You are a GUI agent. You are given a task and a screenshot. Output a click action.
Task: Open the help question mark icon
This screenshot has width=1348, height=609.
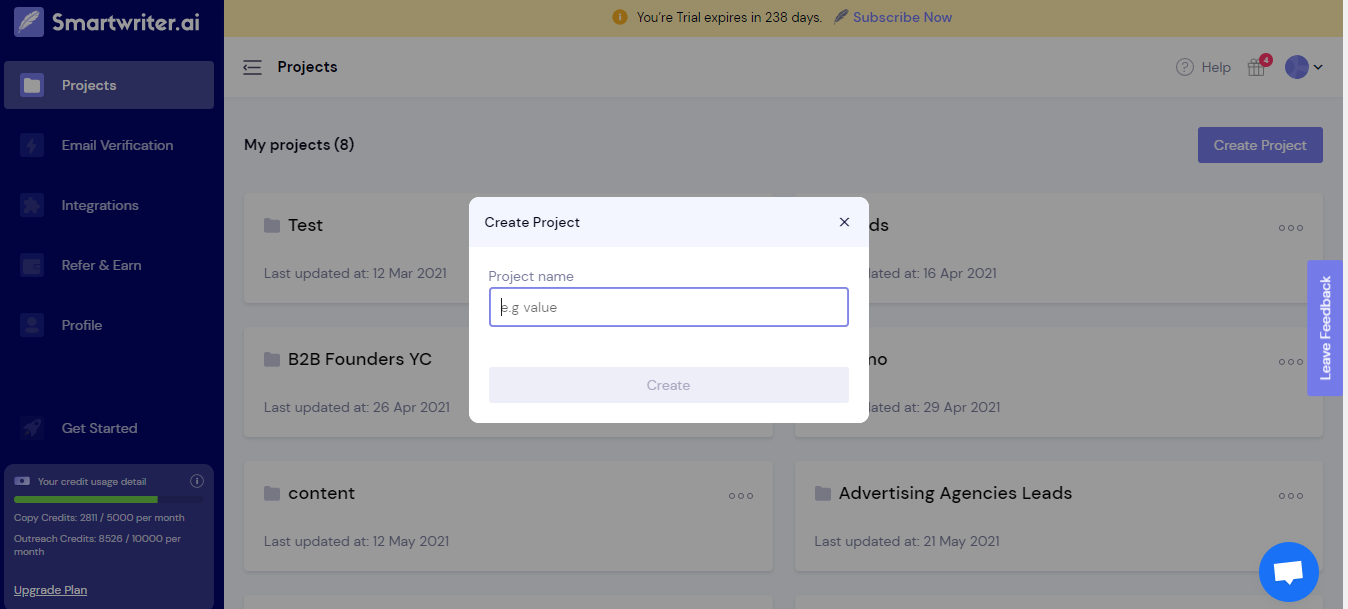[x=1185, y=67]
